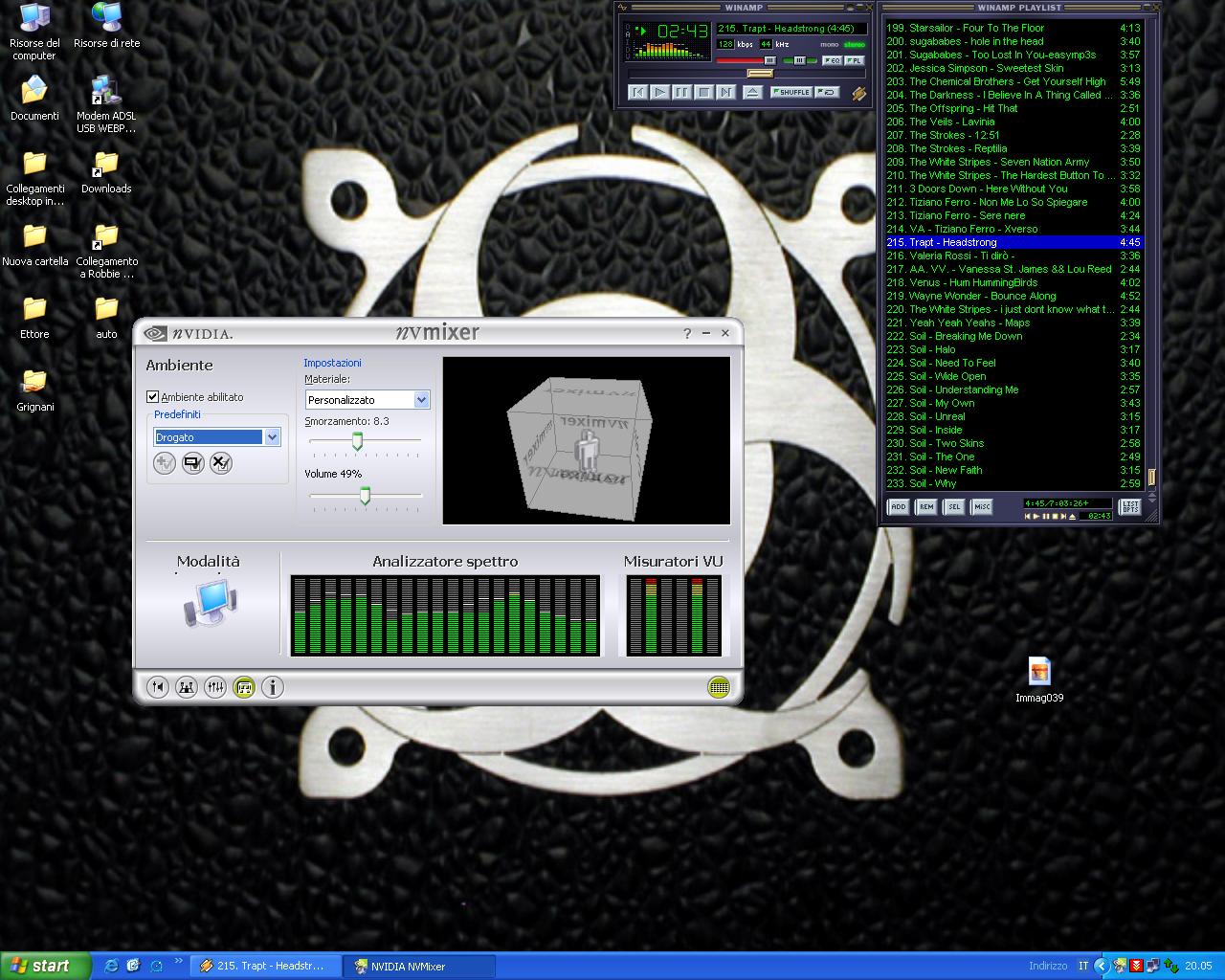Click the Downloads desktop folder
Screen dimensions: 1225x980
[106, 171]
